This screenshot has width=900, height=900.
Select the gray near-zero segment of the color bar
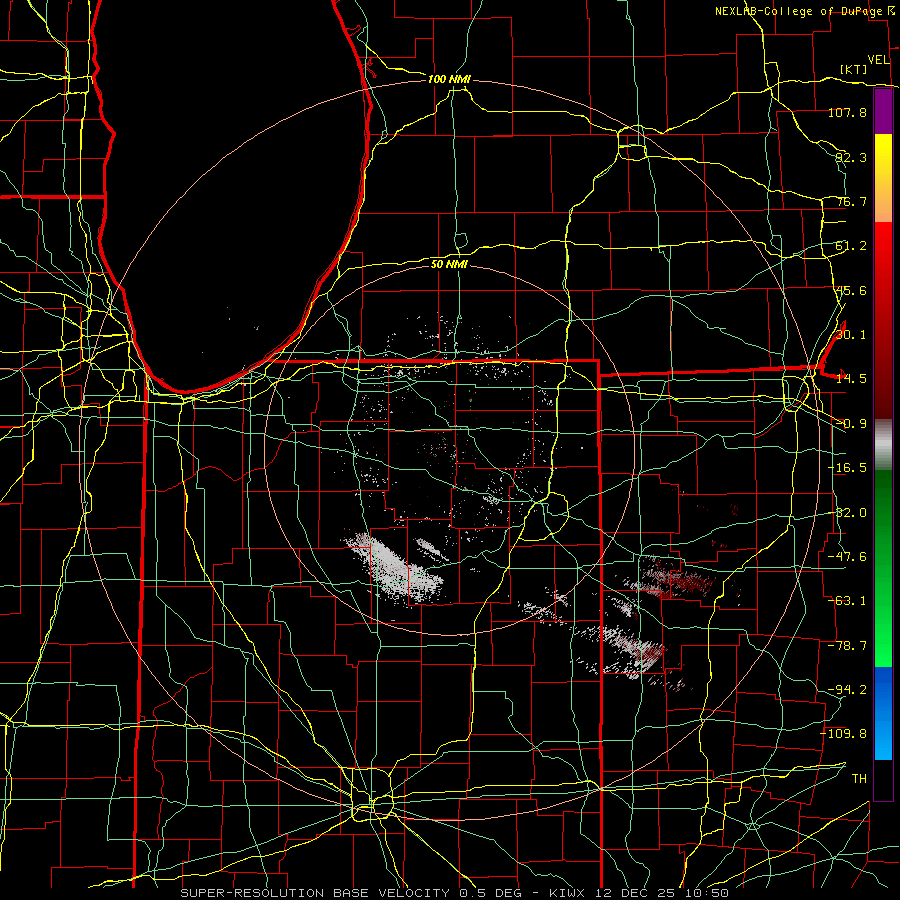pos(883,445)
